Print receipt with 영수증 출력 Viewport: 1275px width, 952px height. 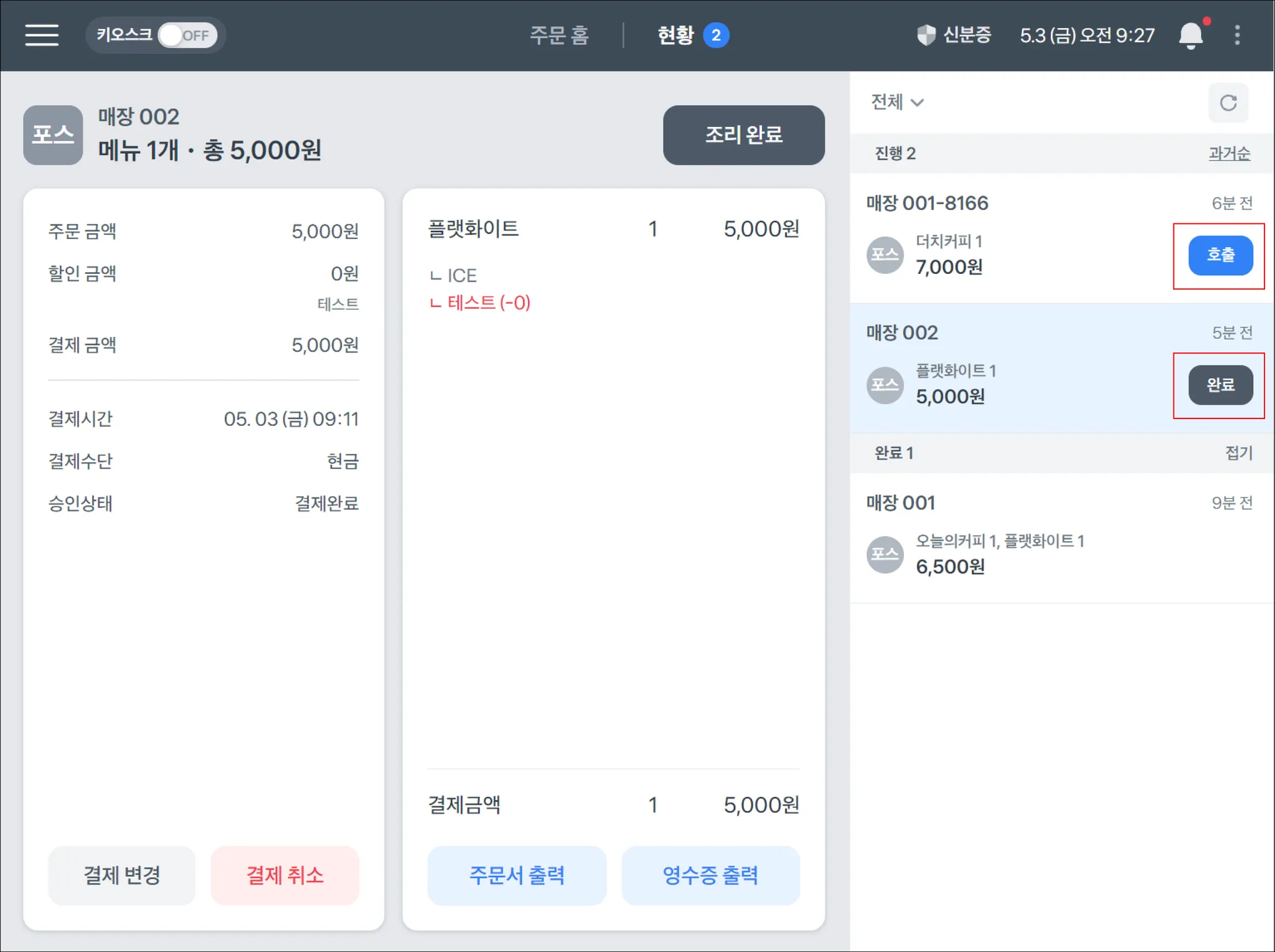[x=710, y=875]
